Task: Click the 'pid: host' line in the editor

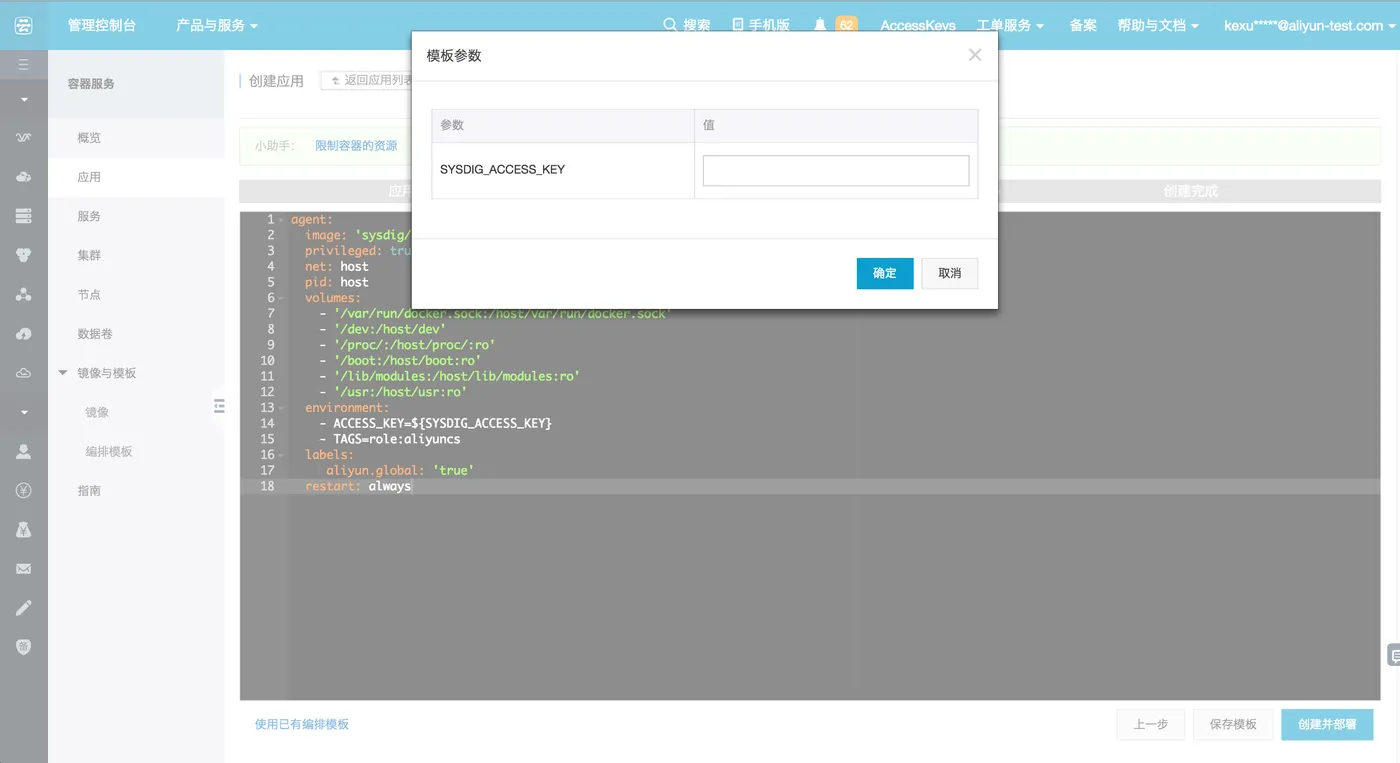Action: point(337,282)
